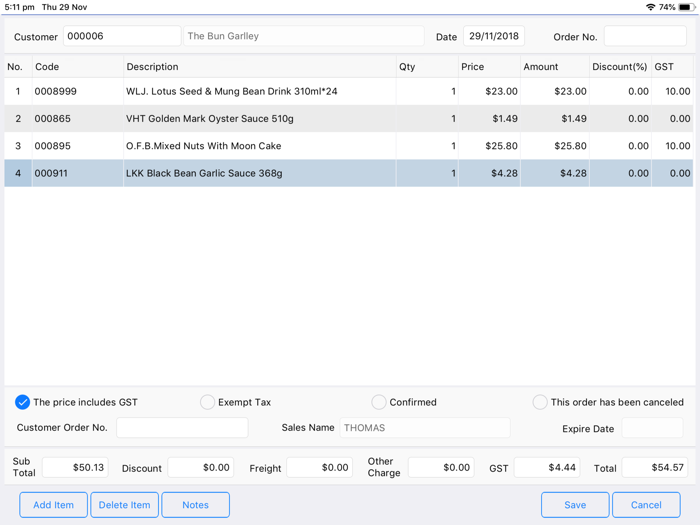Tap the Wi-Fi status icon
The height and width of the screenshot is (525, 700).
tap(650, 7)
